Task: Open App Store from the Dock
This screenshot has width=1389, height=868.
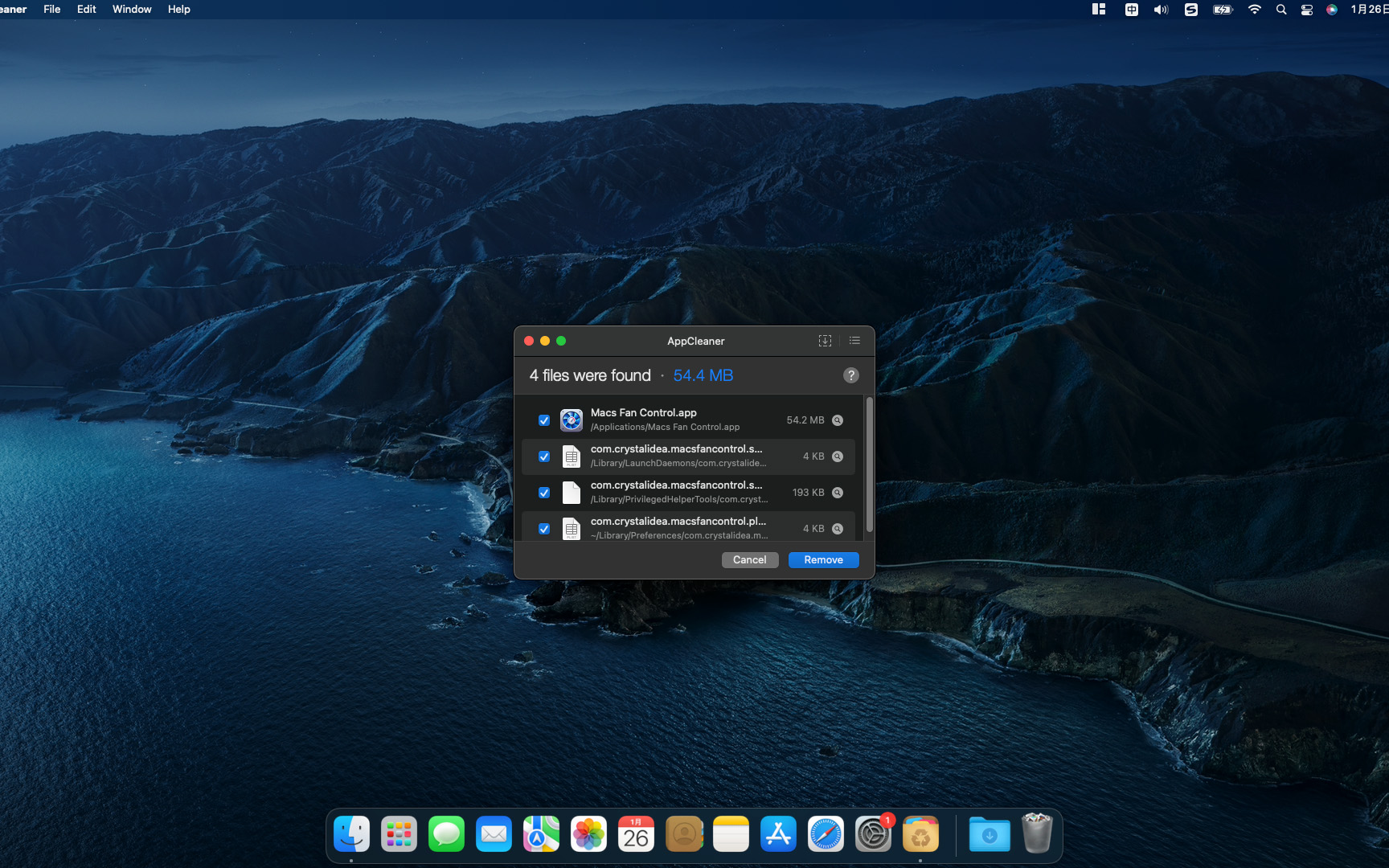Action: (x=779, y=834)
